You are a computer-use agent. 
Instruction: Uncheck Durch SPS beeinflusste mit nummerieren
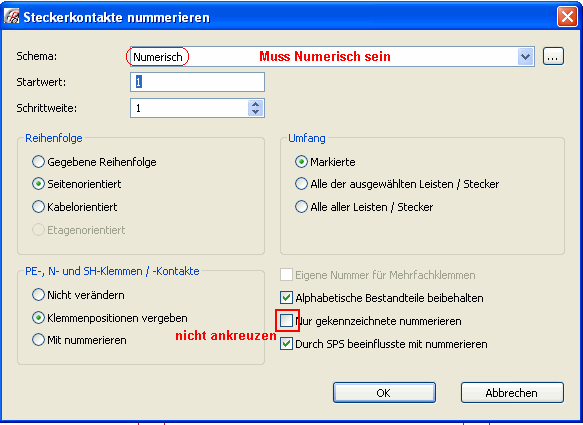pos(286,344)
